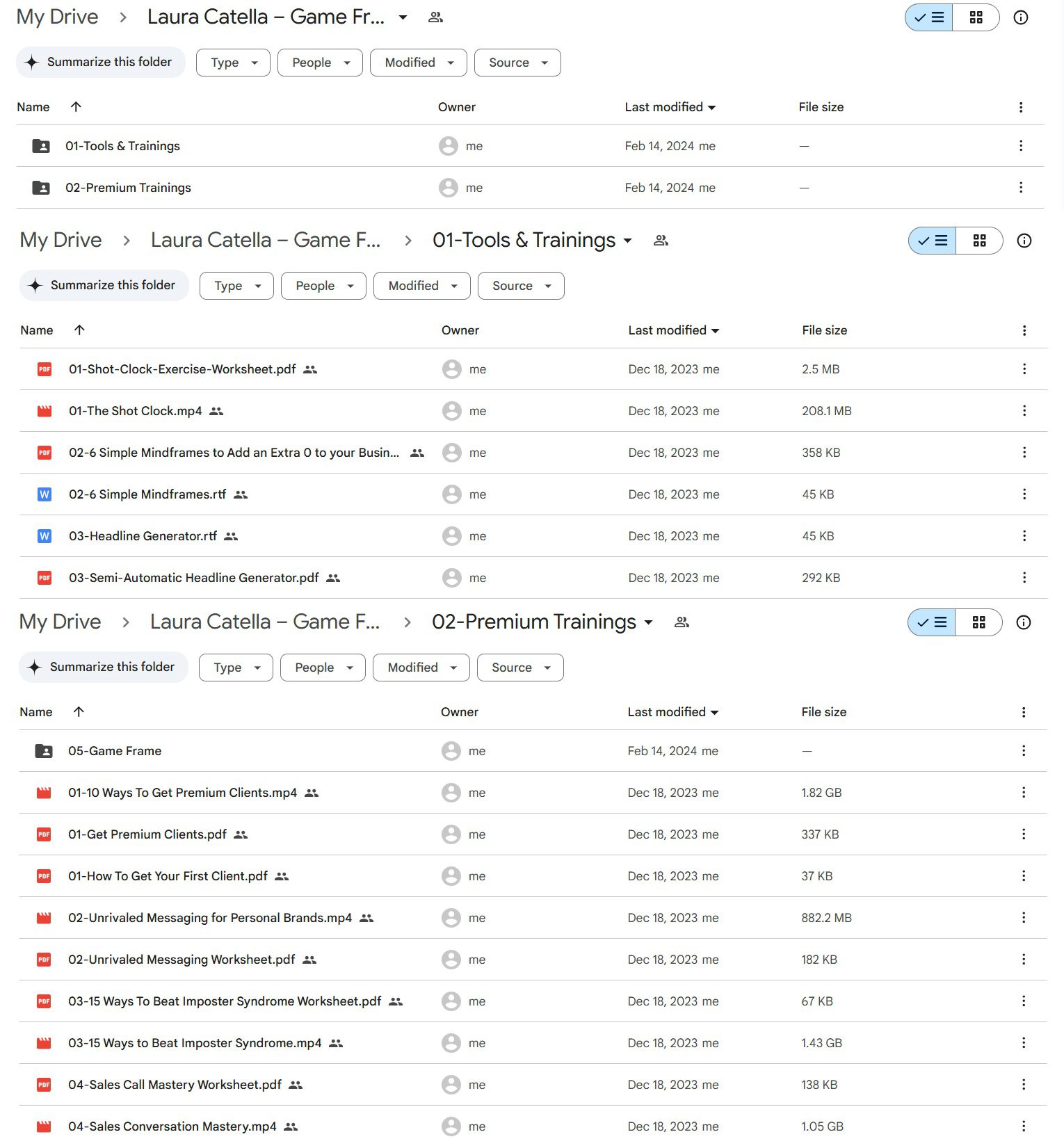
Task: Go to Laura Catella breadcrumb in 02-Premium Trainings view
Action: 265,622
